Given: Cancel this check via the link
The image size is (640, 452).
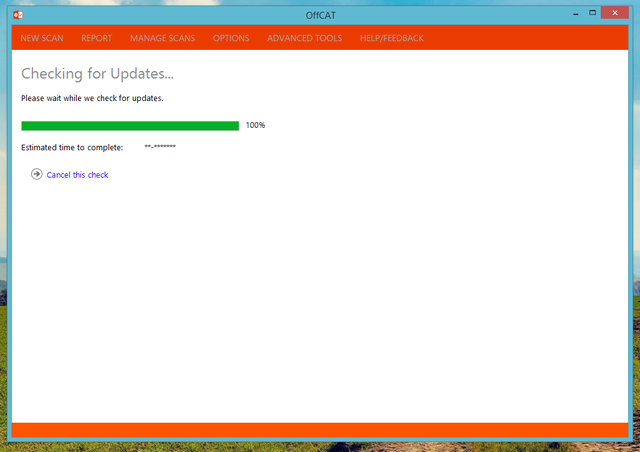Looking at the screenshot, I should [x=77, y=175].
